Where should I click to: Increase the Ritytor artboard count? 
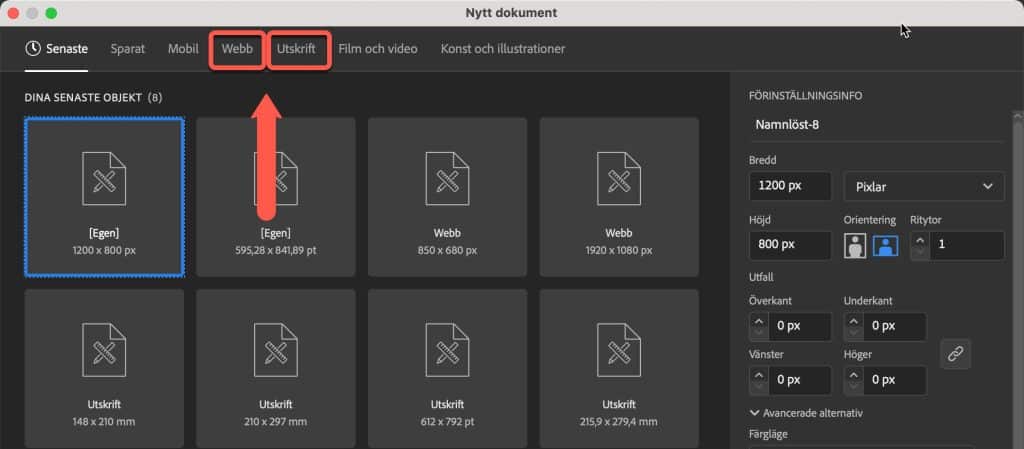920,240
